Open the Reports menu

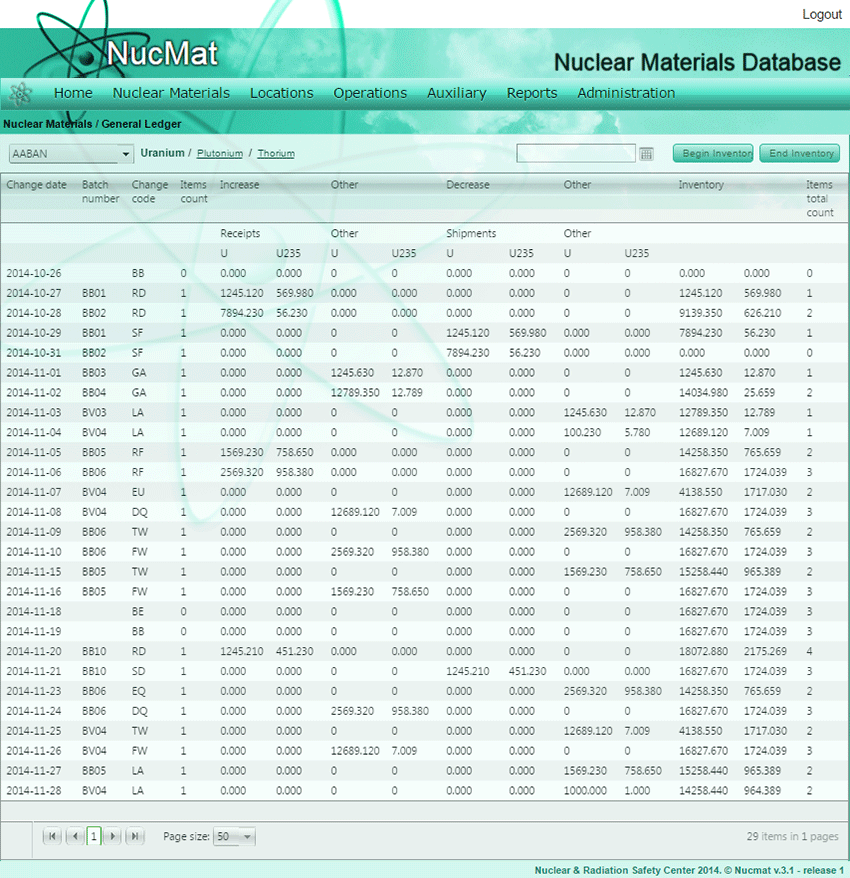(532, 93)
